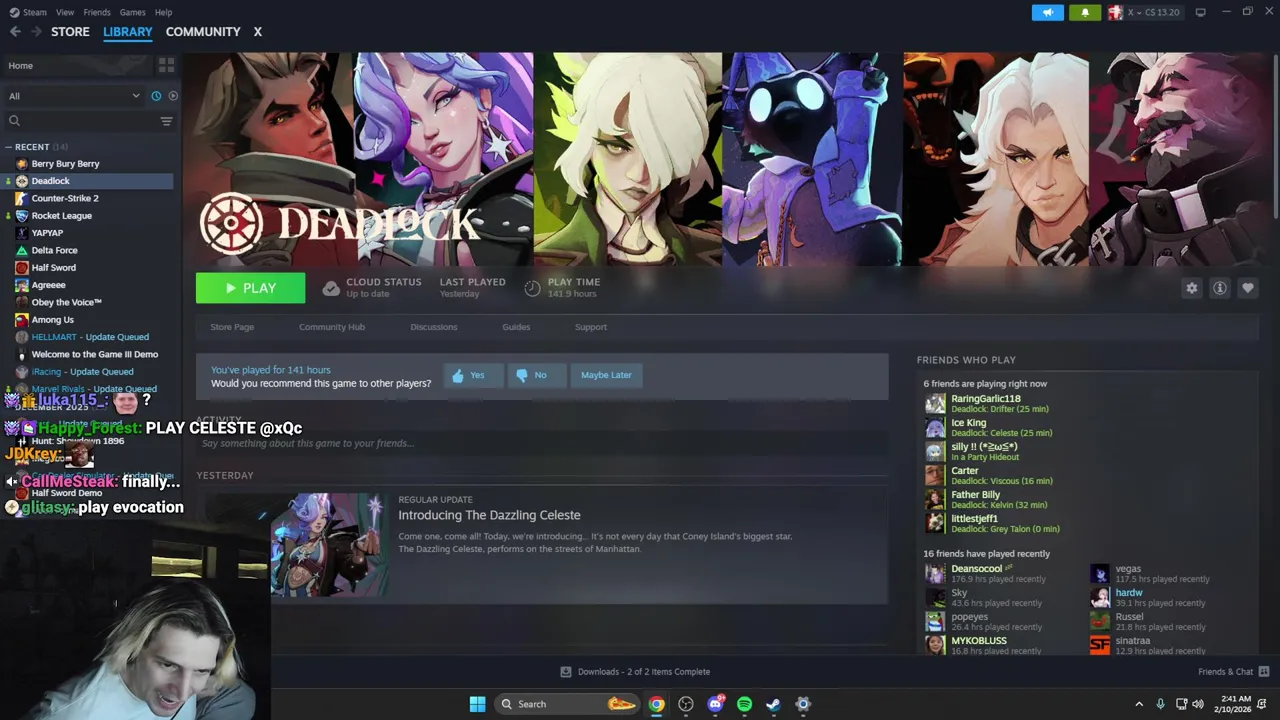Go to the COMMUNITY tab
This screenshot has height=720, width=1280.
(203, 32)
